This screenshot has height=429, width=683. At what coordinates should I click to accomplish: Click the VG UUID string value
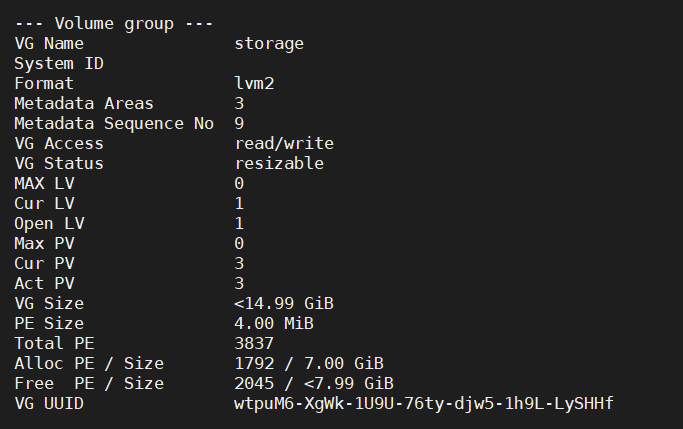pyautogui.click(x=423, y=403)
